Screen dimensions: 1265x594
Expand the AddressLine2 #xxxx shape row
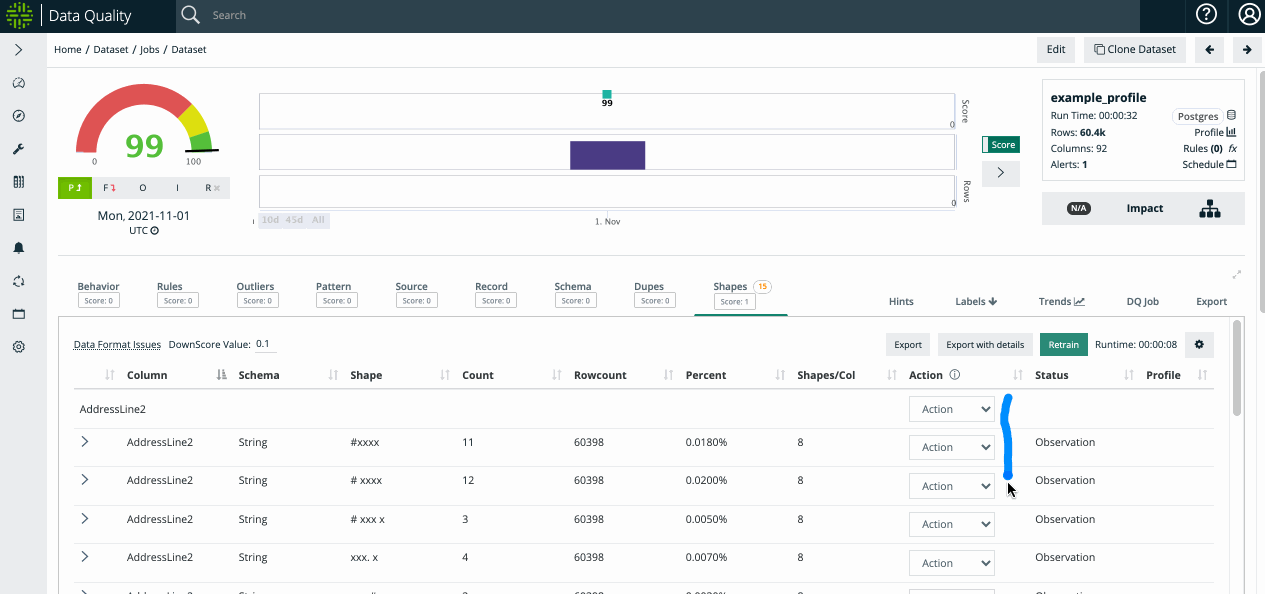click(85, 442)
